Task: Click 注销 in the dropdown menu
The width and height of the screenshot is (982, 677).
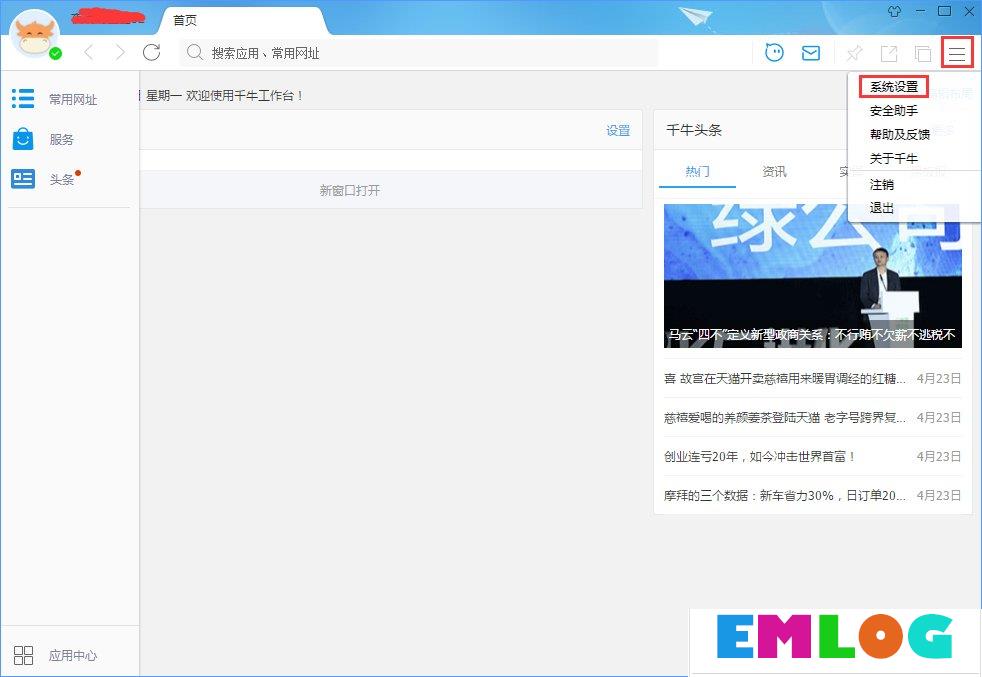Action: [882, 184]
